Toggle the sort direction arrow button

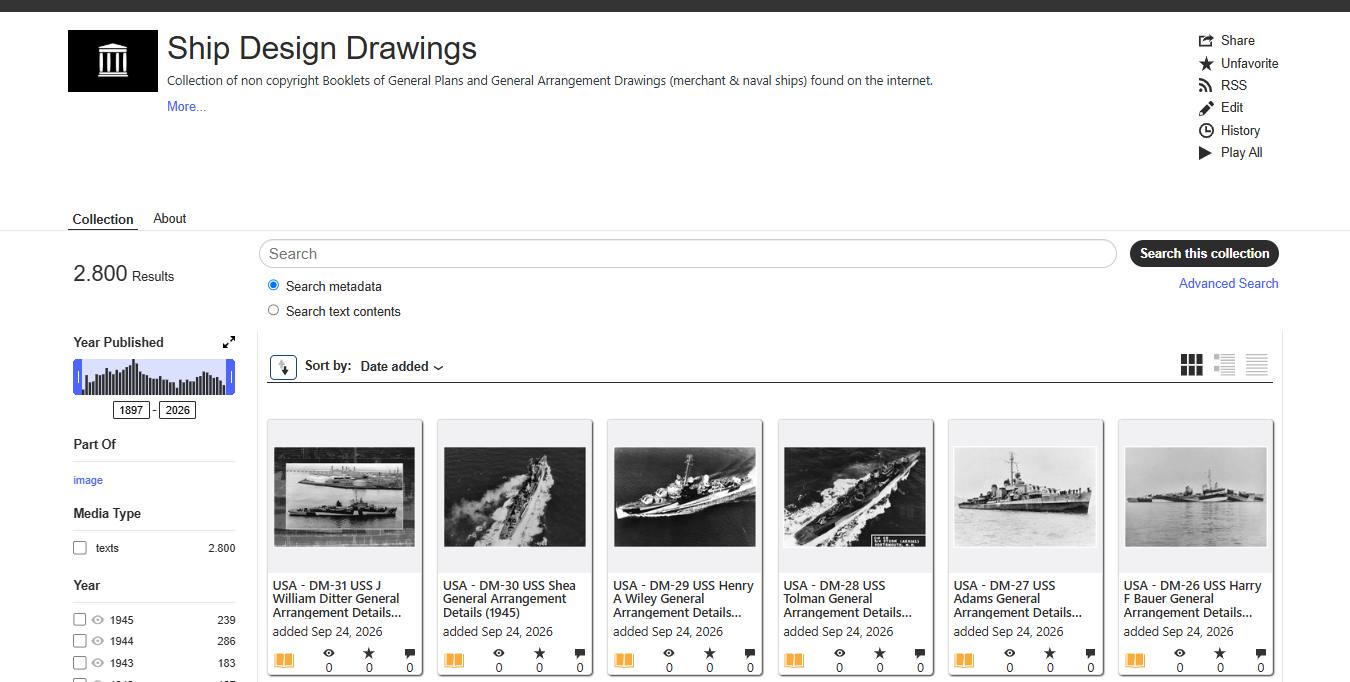283,367
